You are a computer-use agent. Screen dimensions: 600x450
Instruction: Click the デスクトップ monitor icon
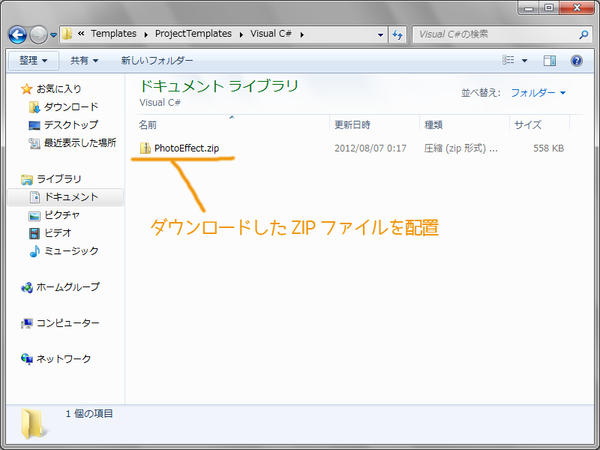(34, 125)
